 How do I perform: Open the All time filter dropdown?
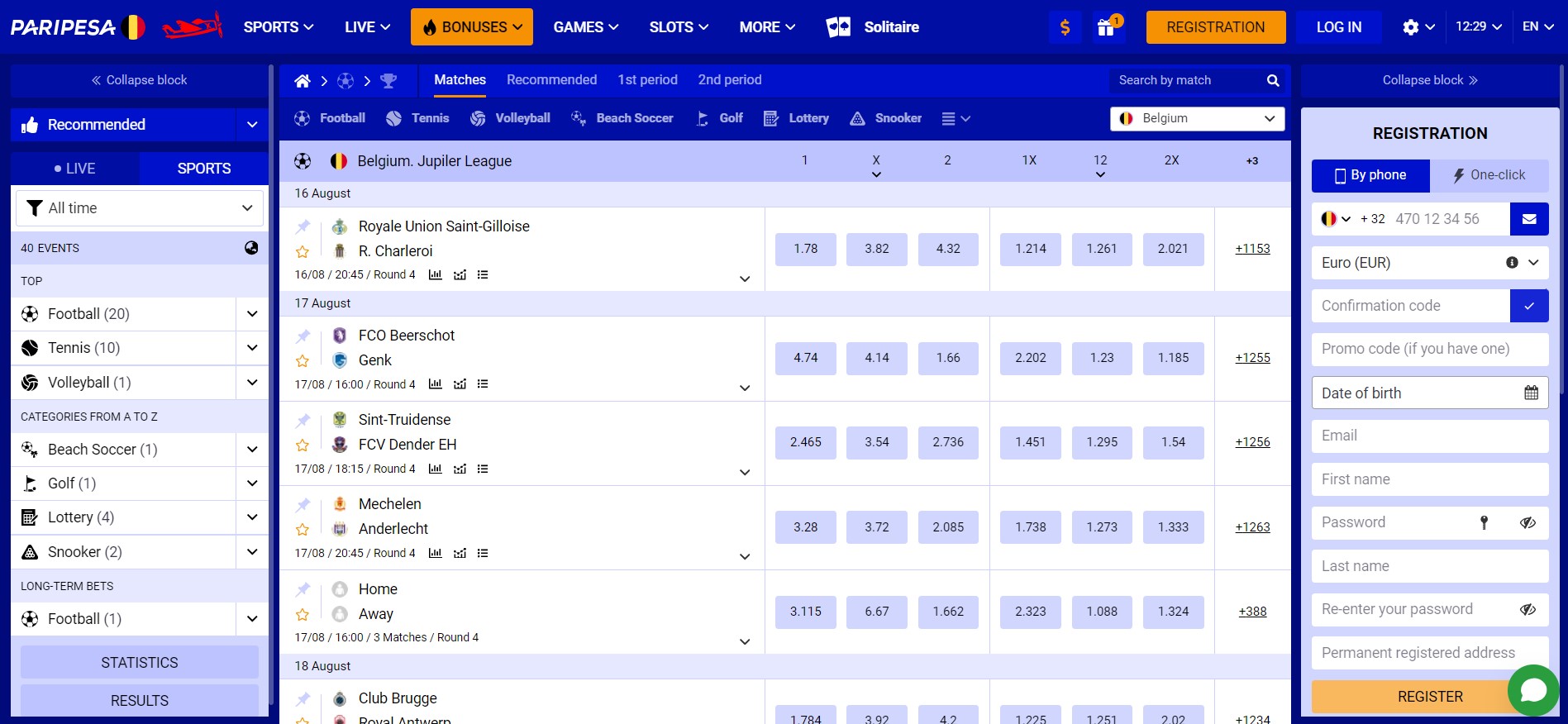click(x=140, y=208)
